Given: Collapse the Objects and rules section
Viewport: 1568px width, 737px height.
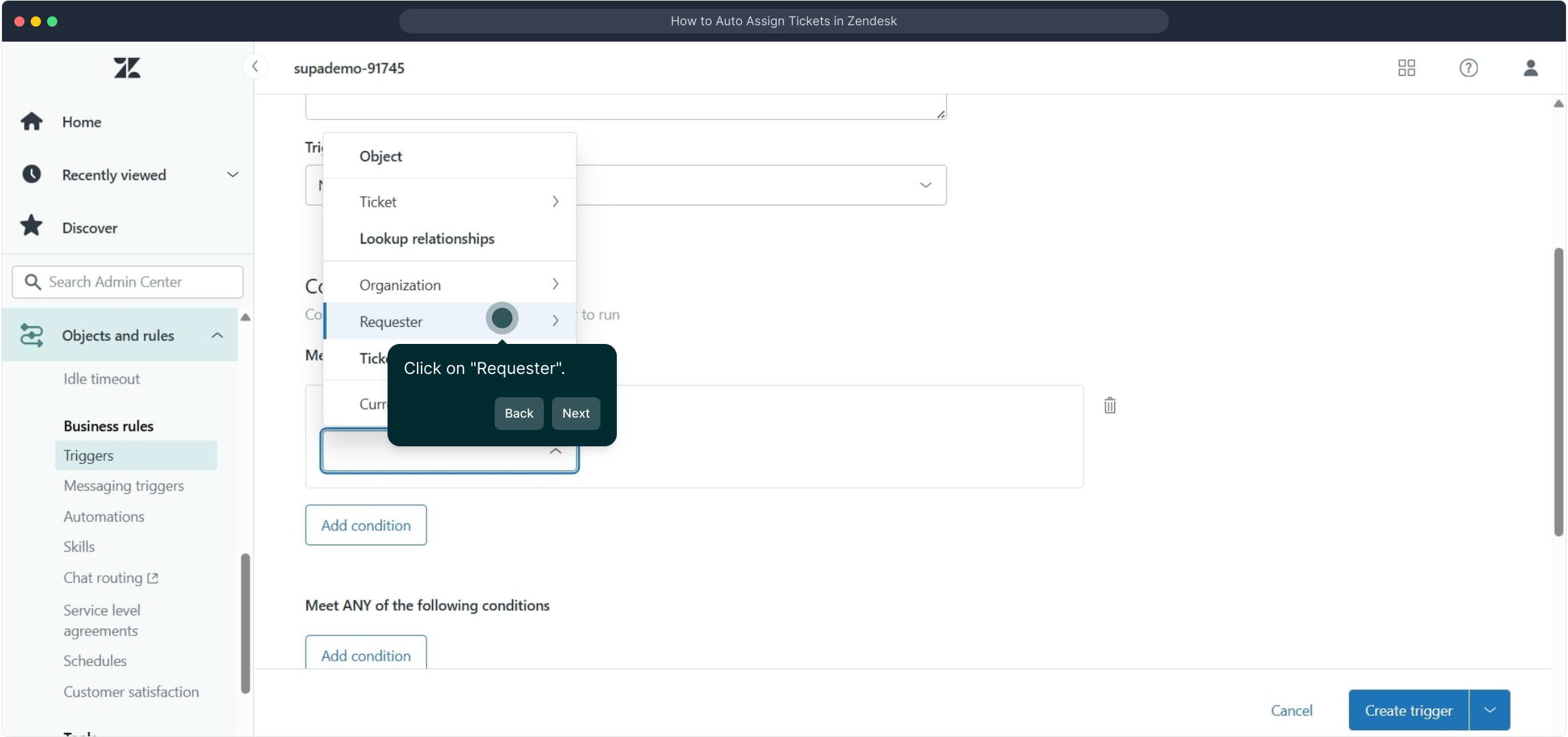Looking at the screenshot, I should pyautogui.click(x=217, y=335).
